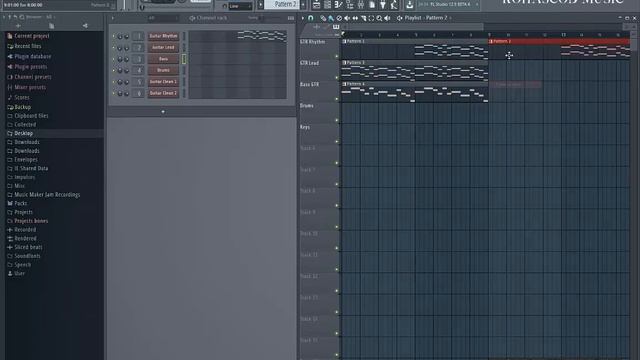Click the Bass channel select indicator
This screenshot has height=360, width=640.
pos(184,59)
